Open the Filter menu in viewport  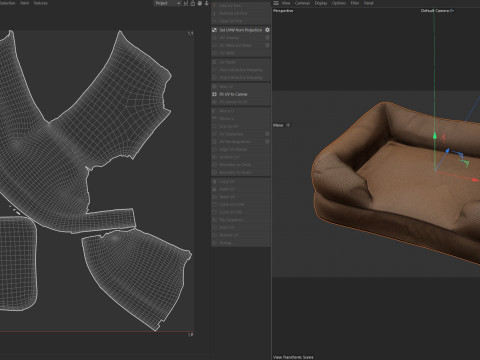click(x=355, y=3)
